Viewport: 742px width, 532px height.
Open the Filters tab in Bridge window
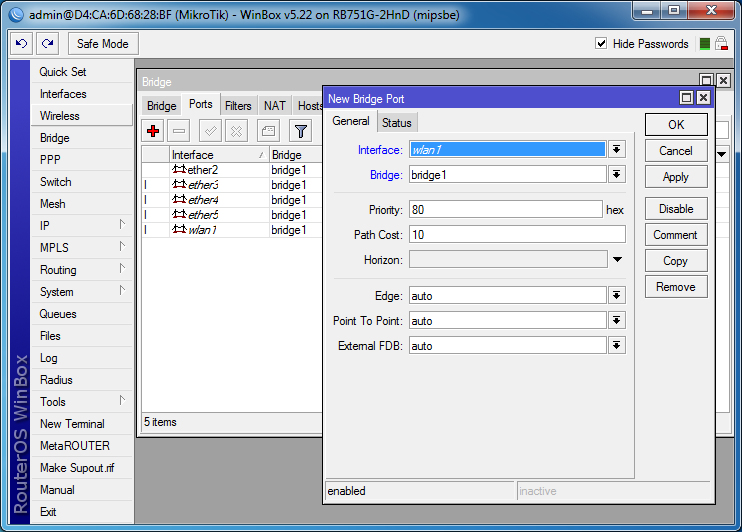pos(238,106)
